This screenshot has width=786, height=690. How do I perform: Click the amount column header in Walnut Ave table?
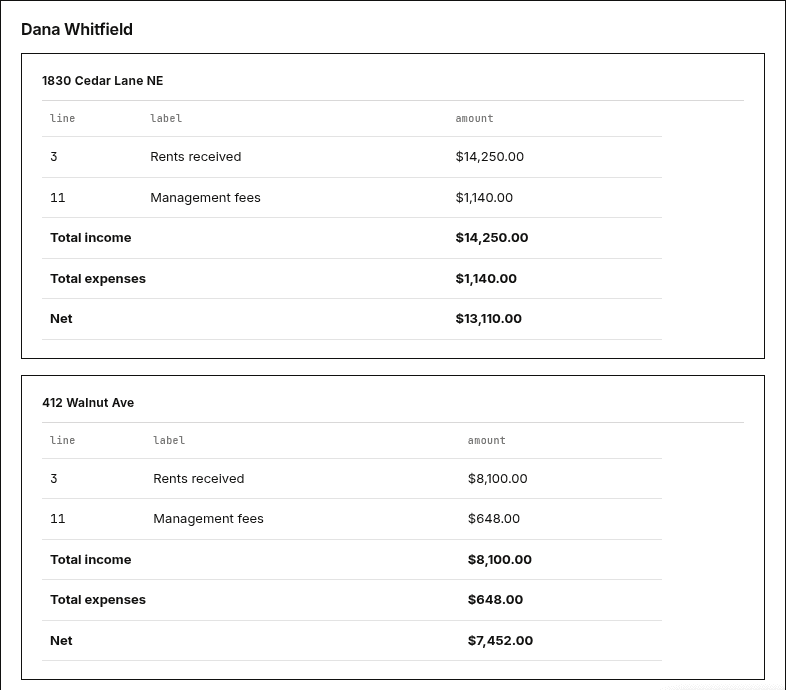487,440
